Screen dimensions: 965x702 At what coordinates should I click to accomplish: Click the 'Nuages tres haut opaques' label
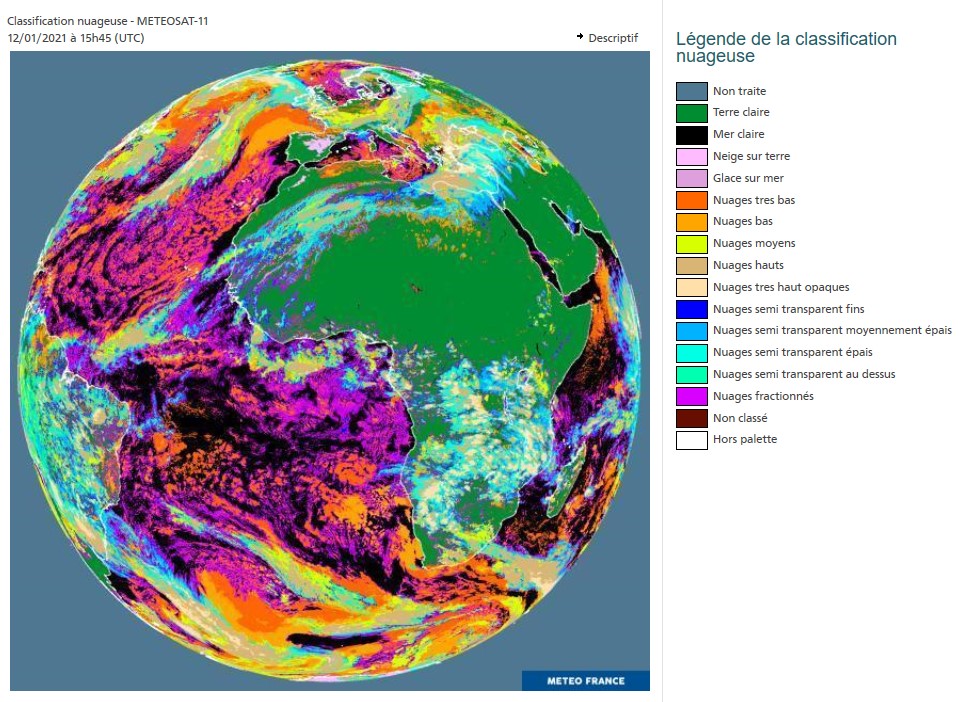click(781, 287)
